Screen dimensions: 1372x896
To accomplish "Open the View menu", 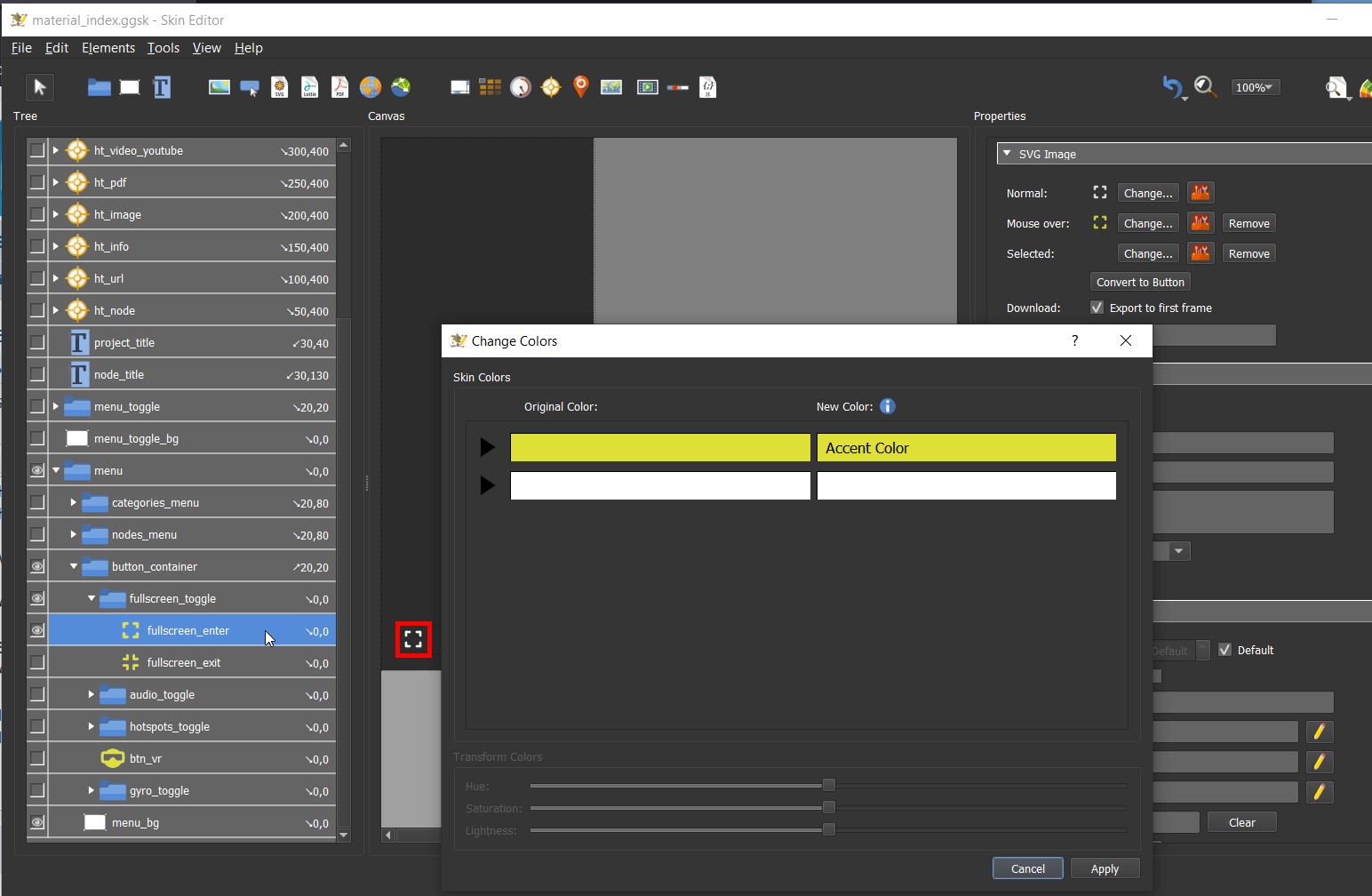I will pos(207,48).
